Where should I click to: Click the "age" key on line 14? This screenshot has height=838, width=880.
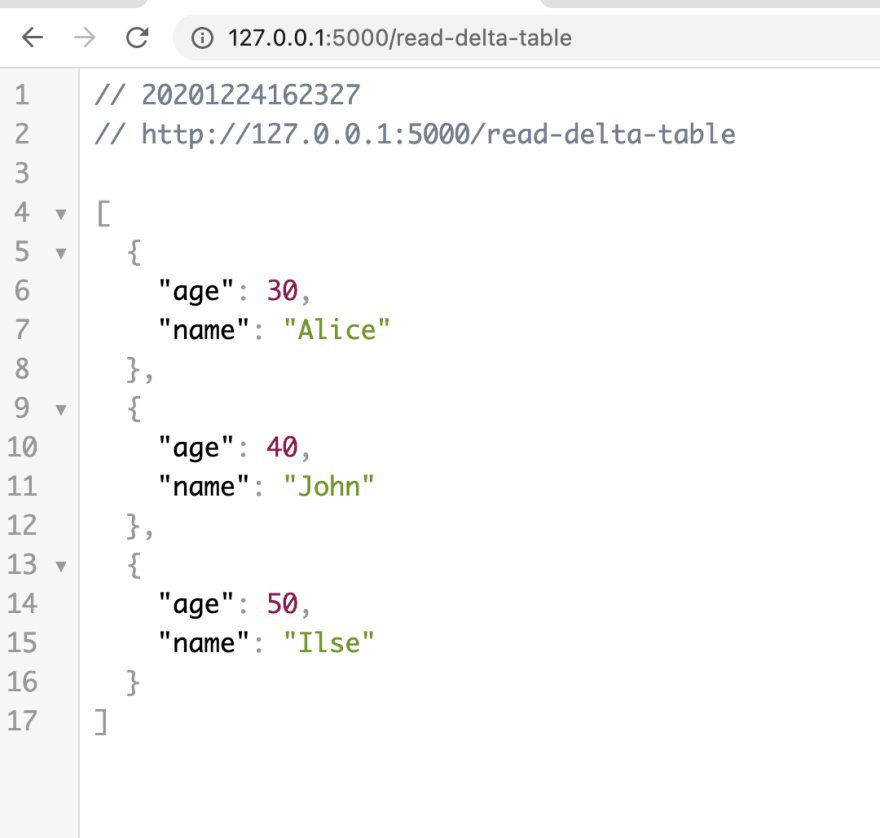pyautogui.click(x=195, y=605)
